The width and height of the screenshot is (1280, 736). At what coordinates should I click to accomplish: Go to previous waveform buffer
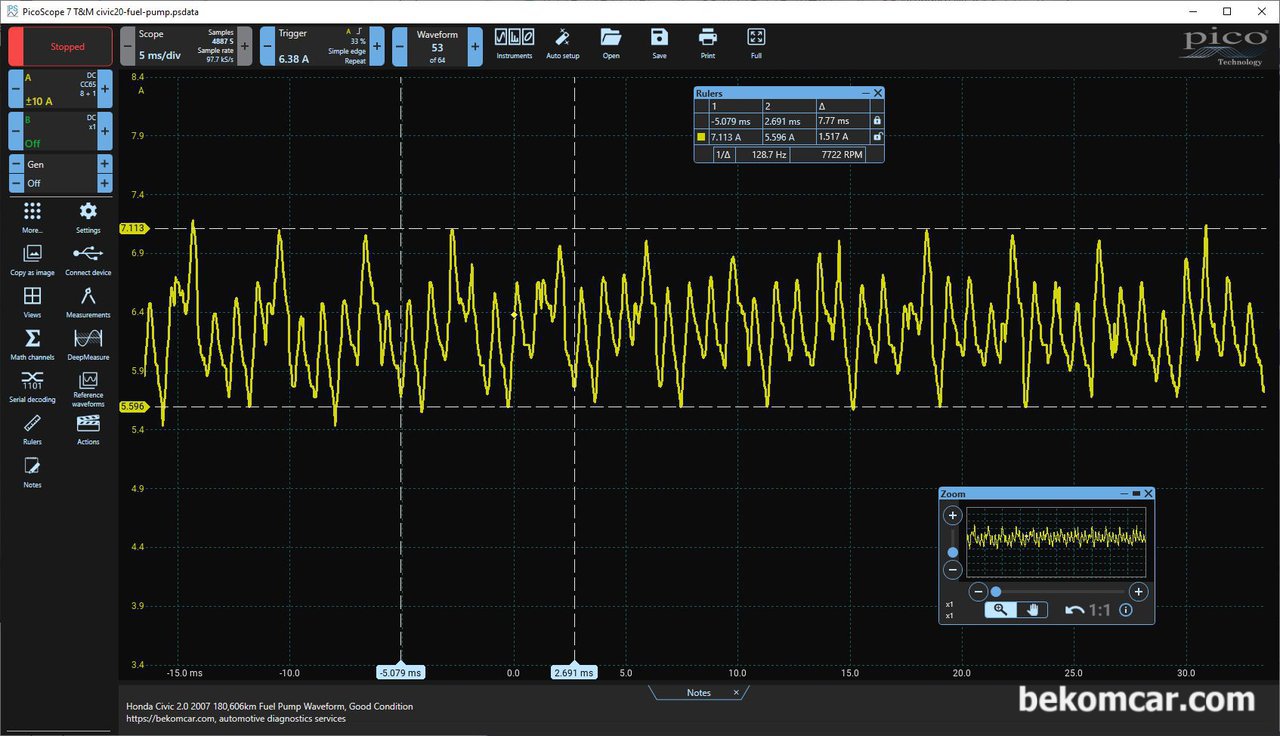[x=399, y=46]
